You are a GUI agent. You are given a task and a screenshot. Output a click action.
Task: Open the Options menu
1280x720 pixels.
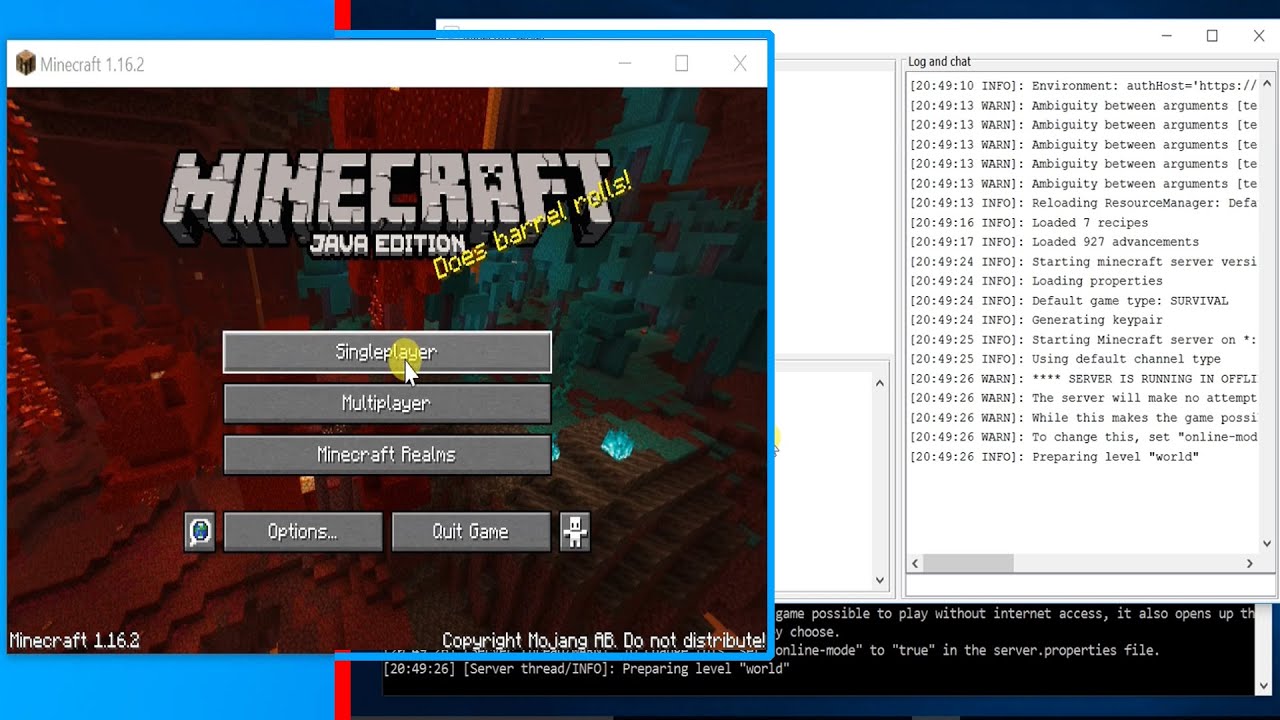[x=303, y=532]
